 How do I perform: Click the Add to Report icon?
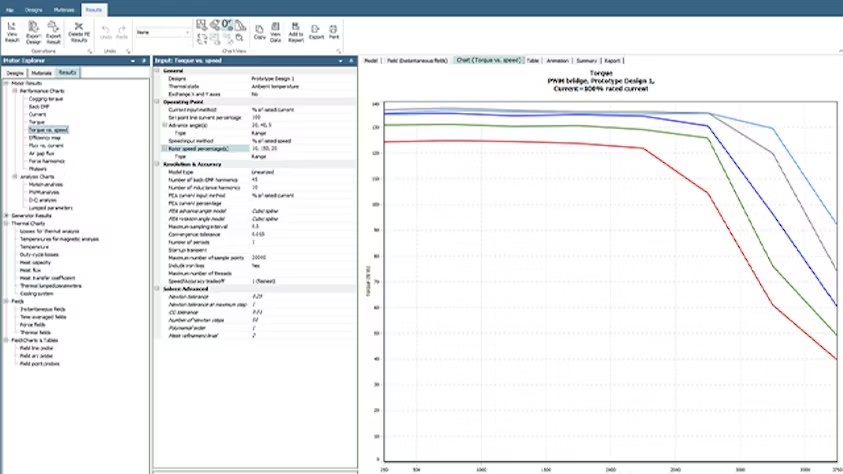296,28
